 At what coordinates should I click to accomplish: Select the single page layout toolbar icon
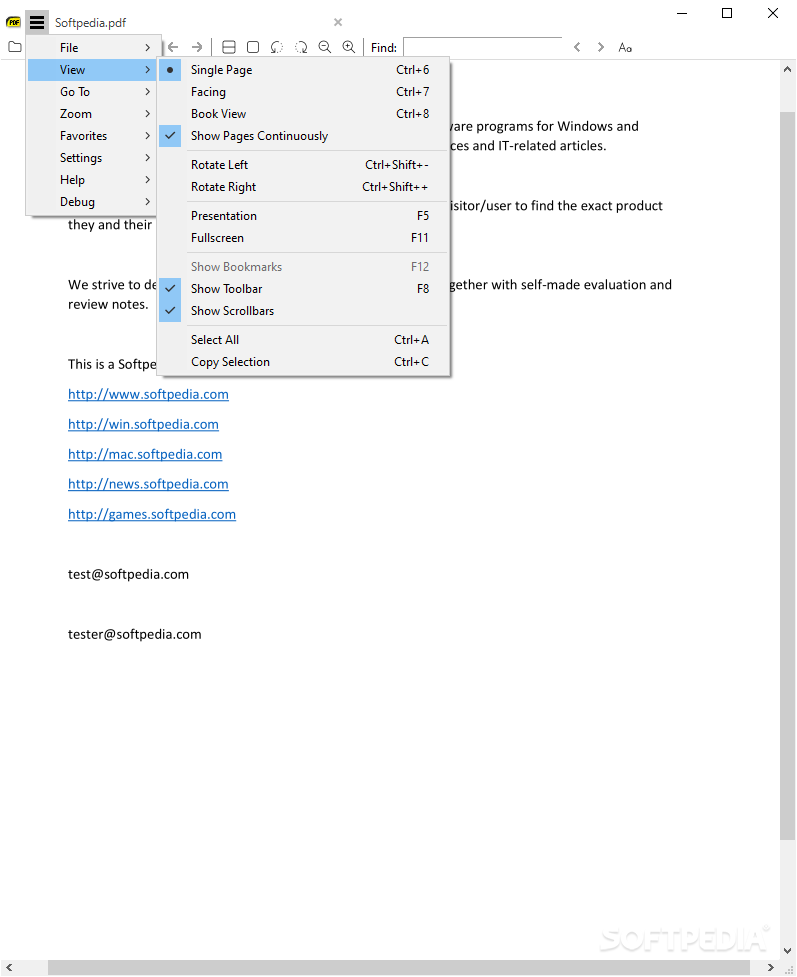click(x=253, y=47)
